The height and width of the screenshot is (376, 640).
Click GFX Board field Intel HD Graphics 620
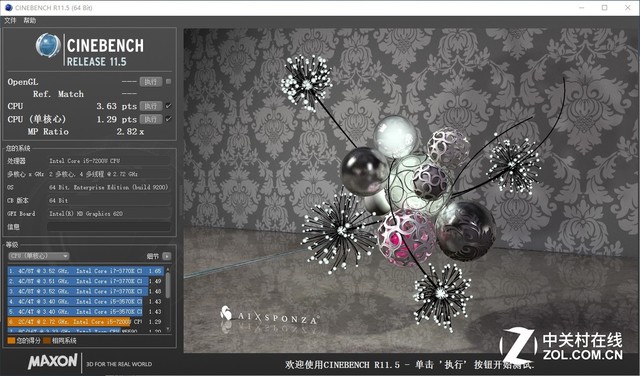coord(109,214)
